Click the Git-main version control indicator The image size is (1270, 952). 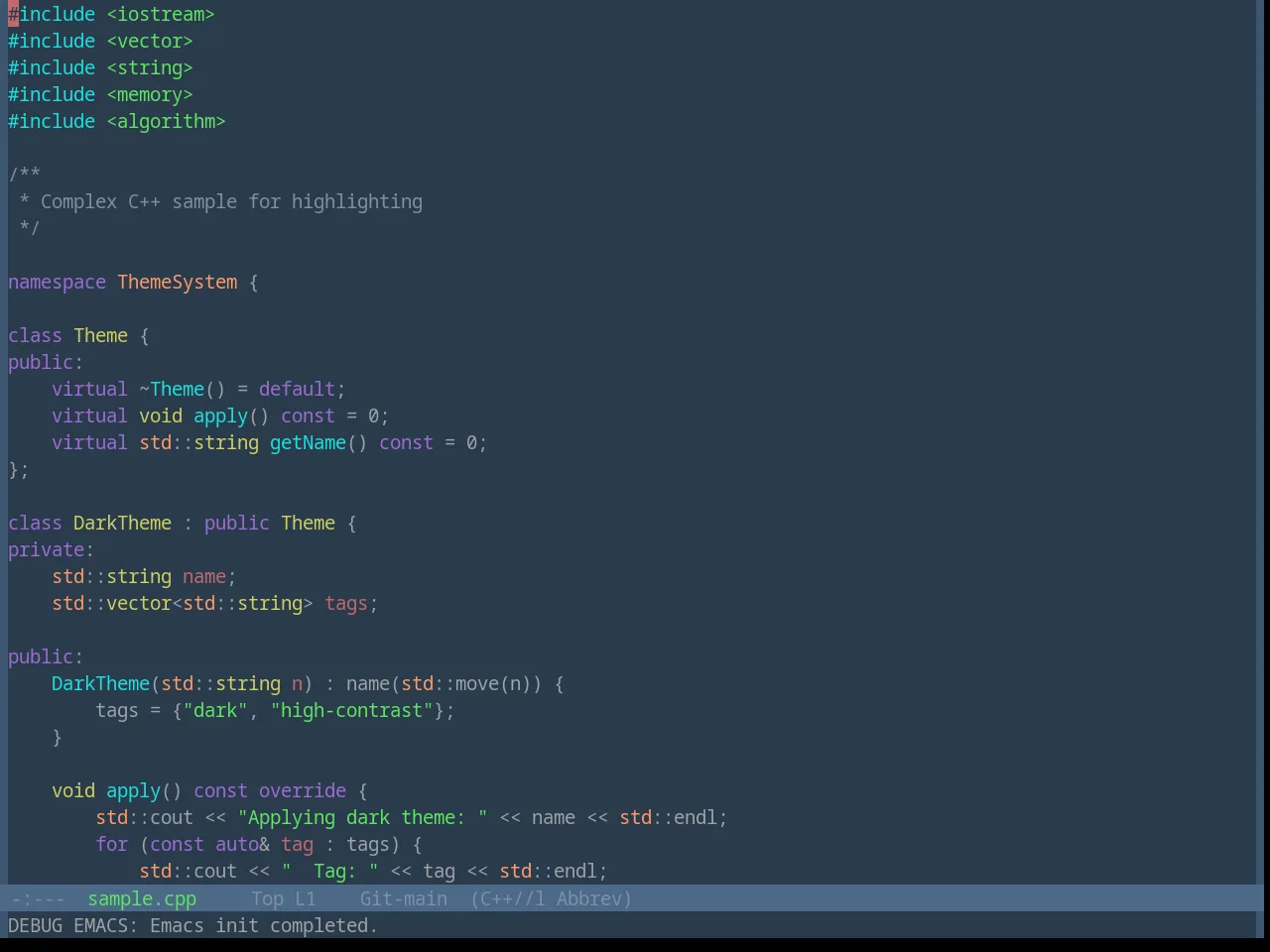pyautogui.click(x=404, y=899)
